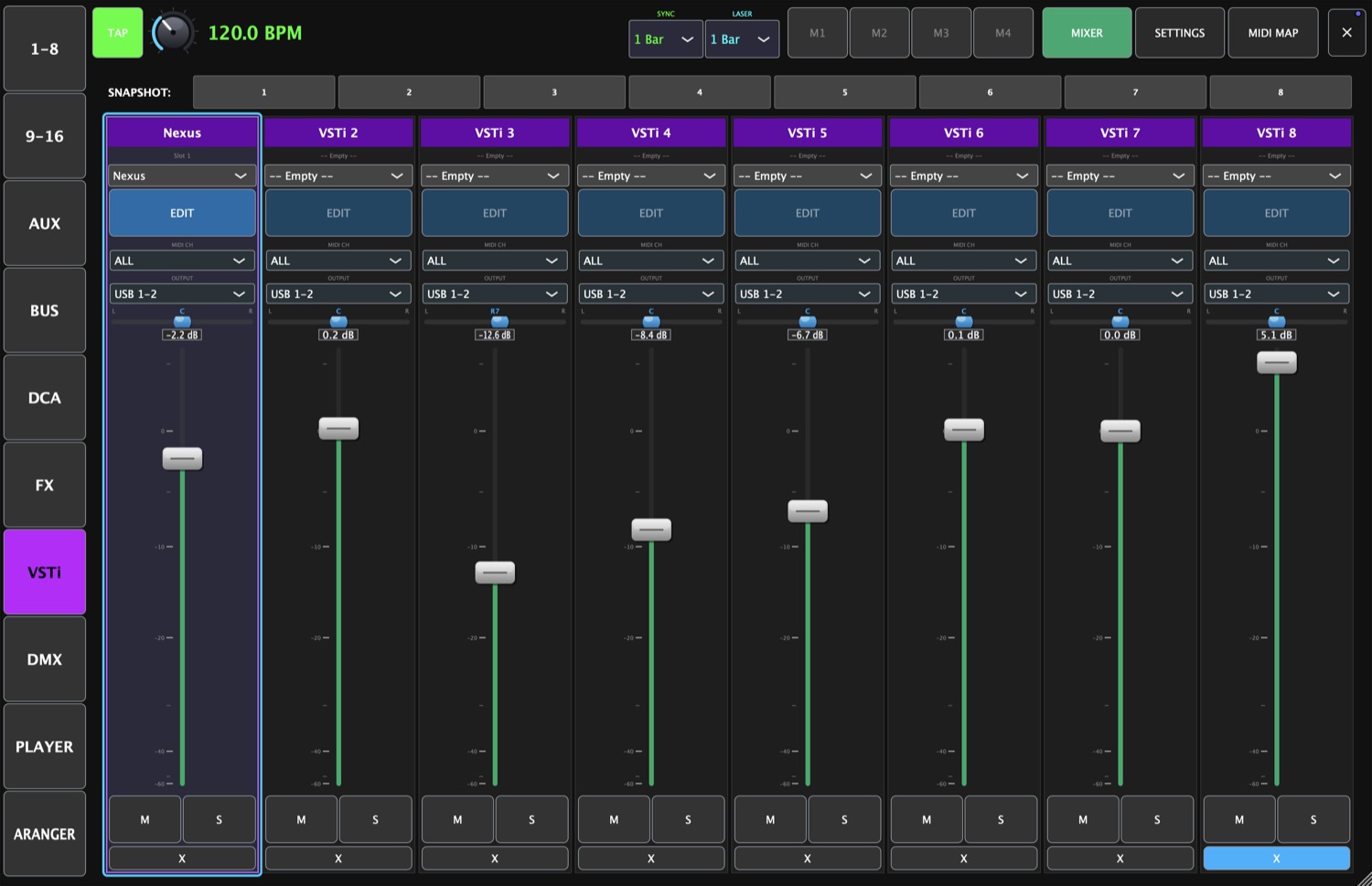Click the M1 memory button

[x=818, y=33]
